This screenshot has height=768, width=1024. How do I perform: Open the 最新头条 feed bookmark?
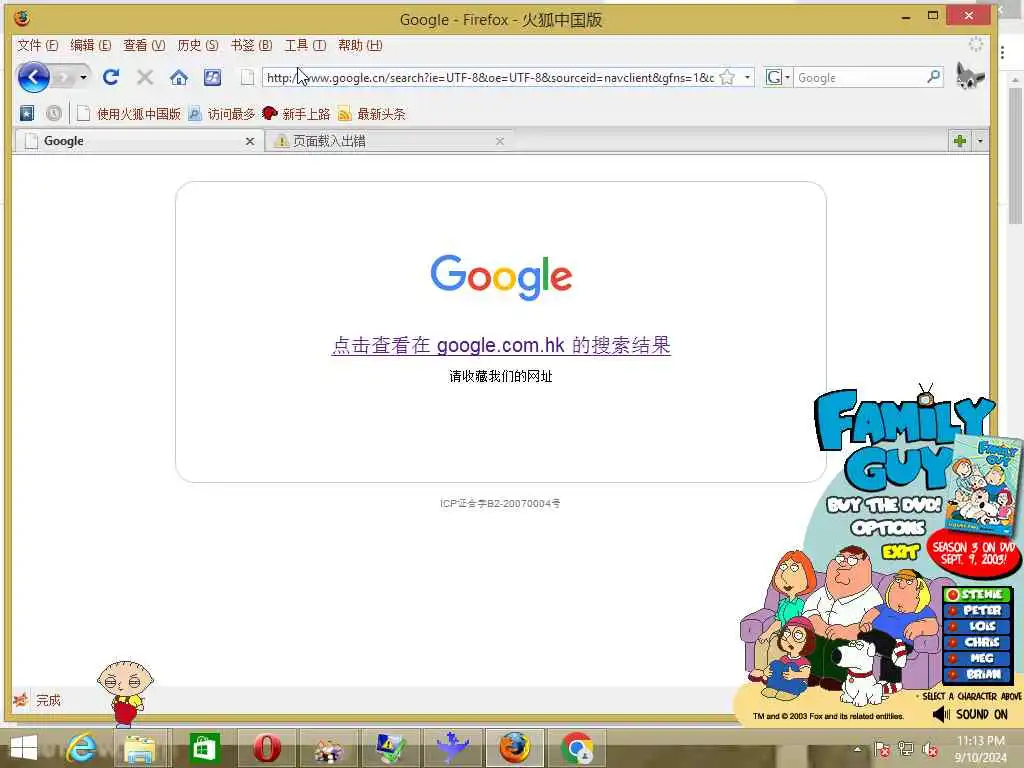pyautogui.click(x=372, y=114)
